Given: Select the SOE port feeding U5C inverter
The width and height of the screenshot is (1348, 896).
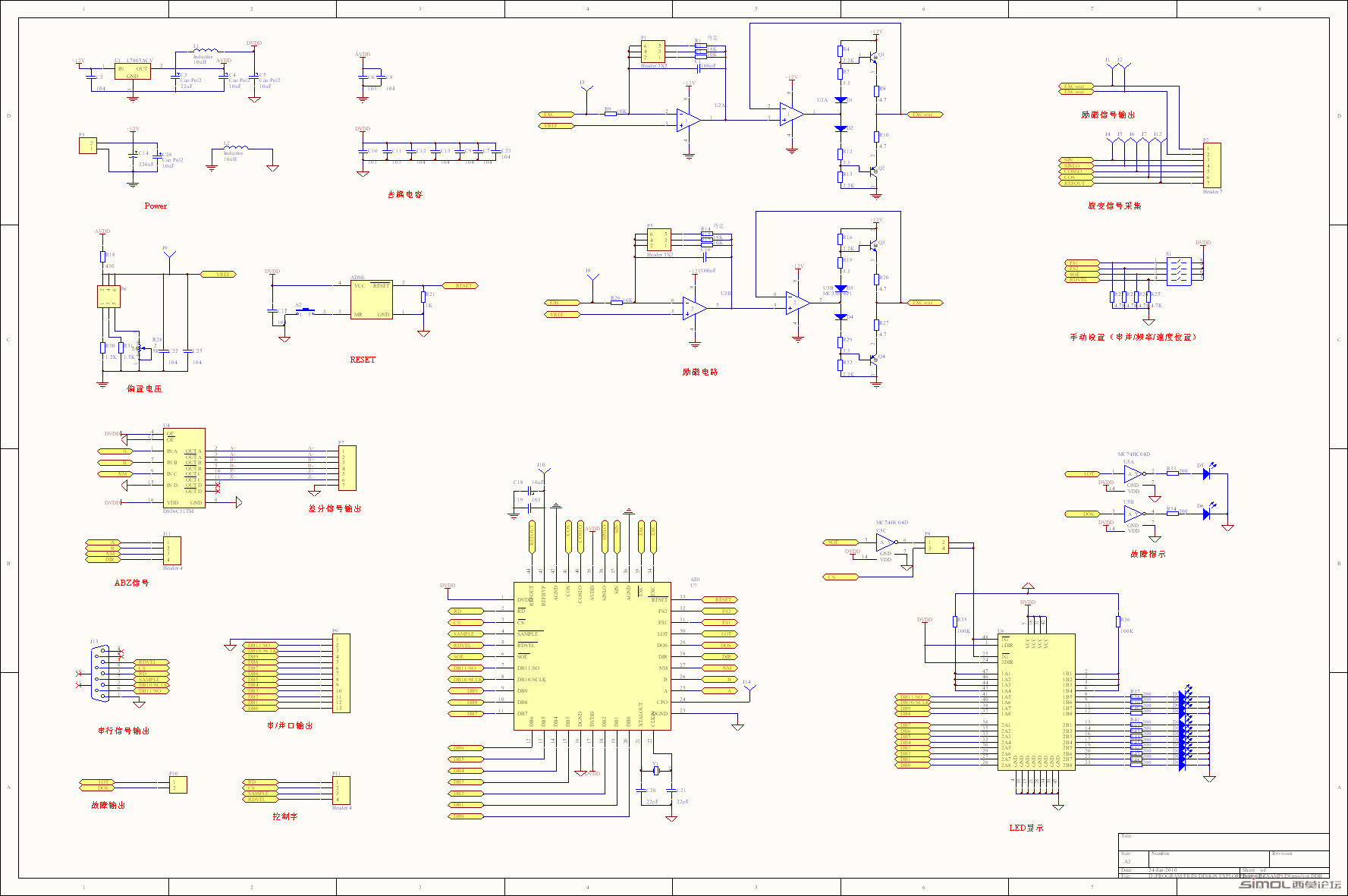Looking at the screenshot, I should [x=841, y=542].
